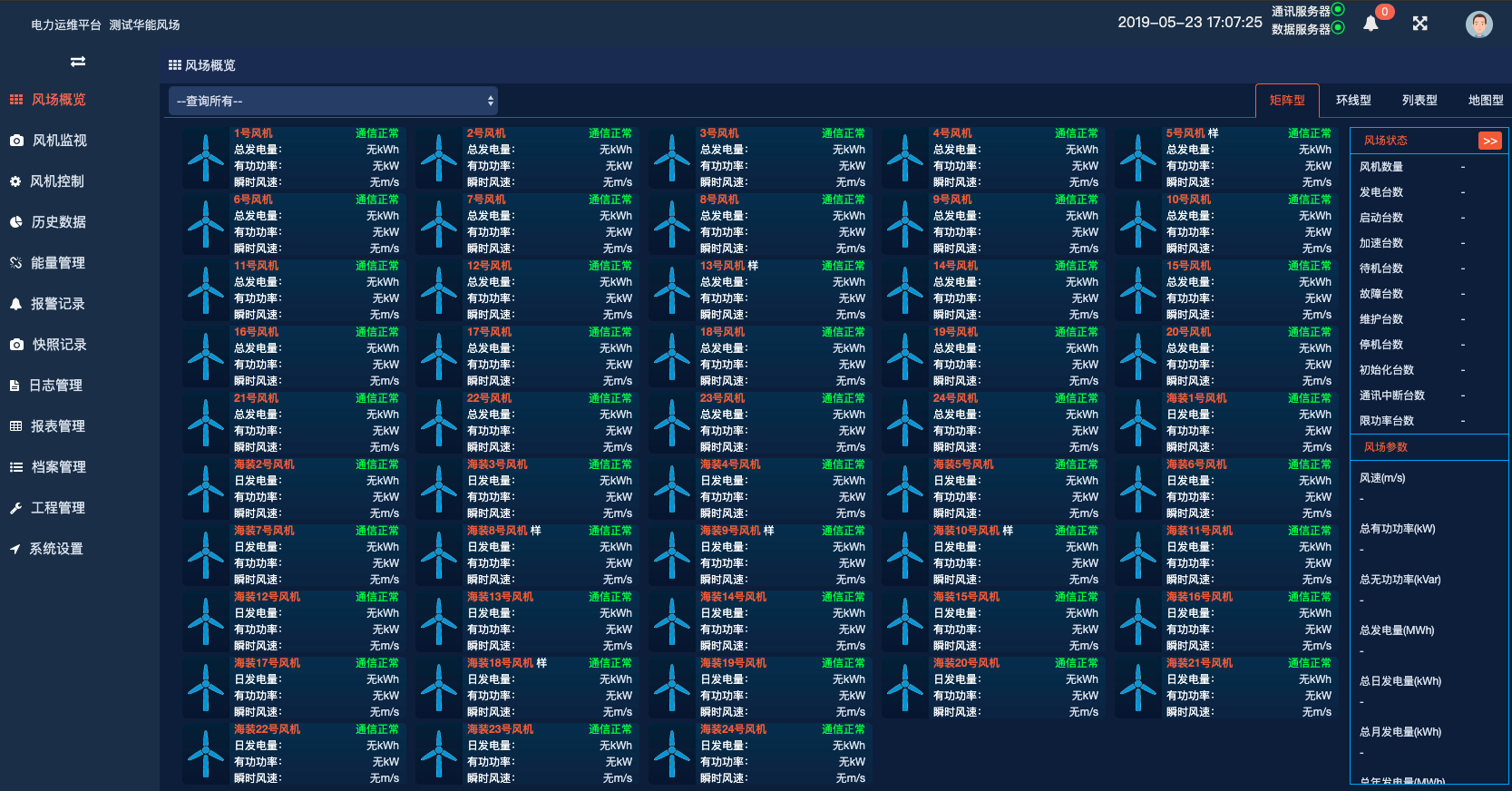1512x791 pixels.
Task: Open 风机监控 from the sidebar
Action: (59, 141)
